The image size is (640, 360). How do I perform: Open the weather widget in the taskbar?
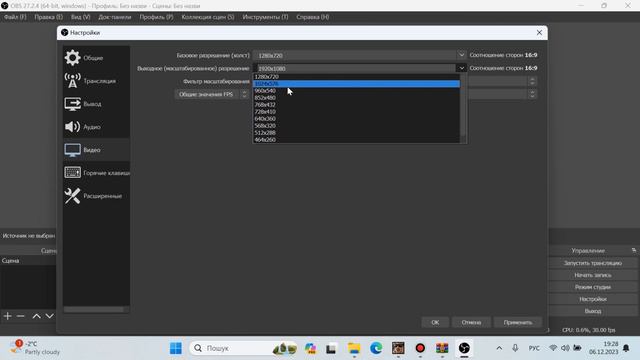[36, 348]
